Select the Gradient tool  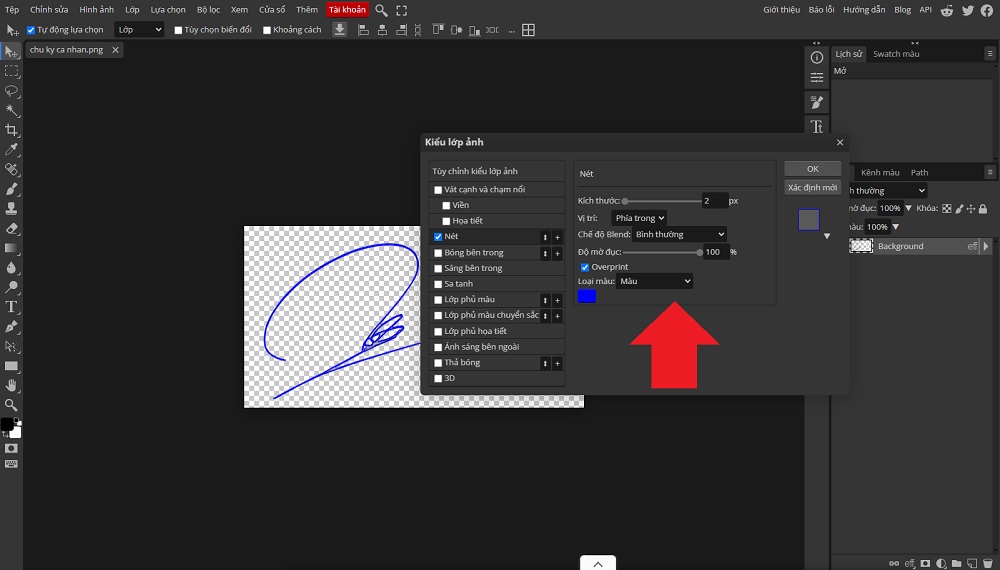(11, 248)
